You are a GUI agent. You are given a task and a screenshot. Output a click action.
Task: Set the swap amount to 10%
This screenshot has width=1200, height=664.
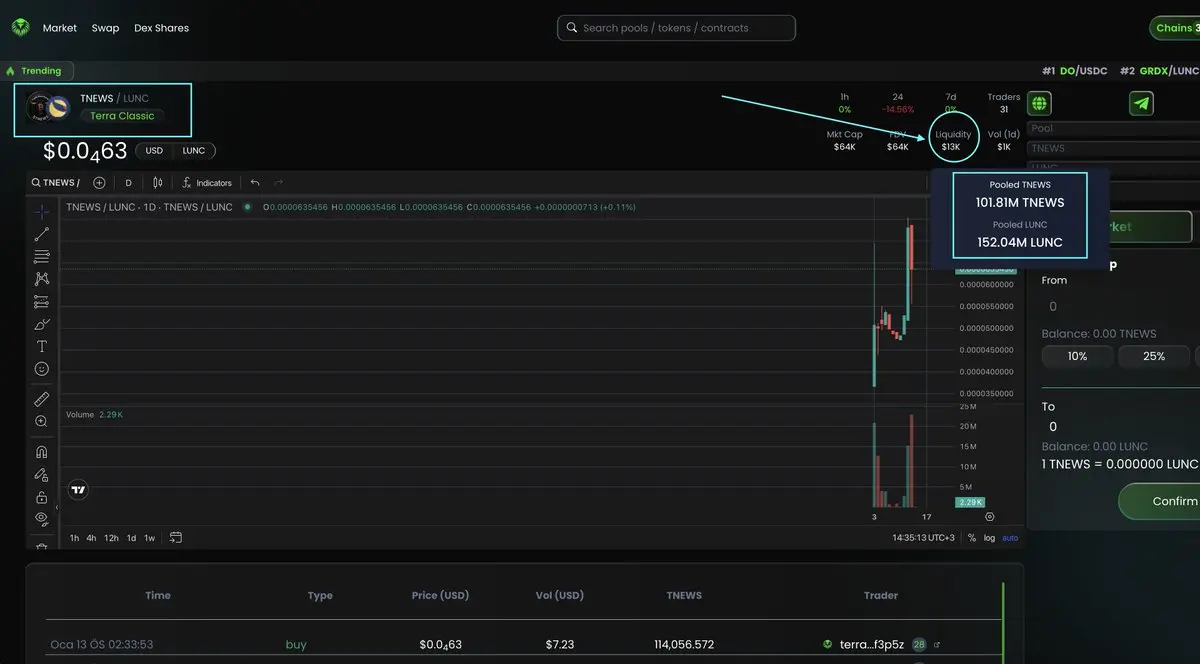pyautogui.click(x=1077, y=356)
